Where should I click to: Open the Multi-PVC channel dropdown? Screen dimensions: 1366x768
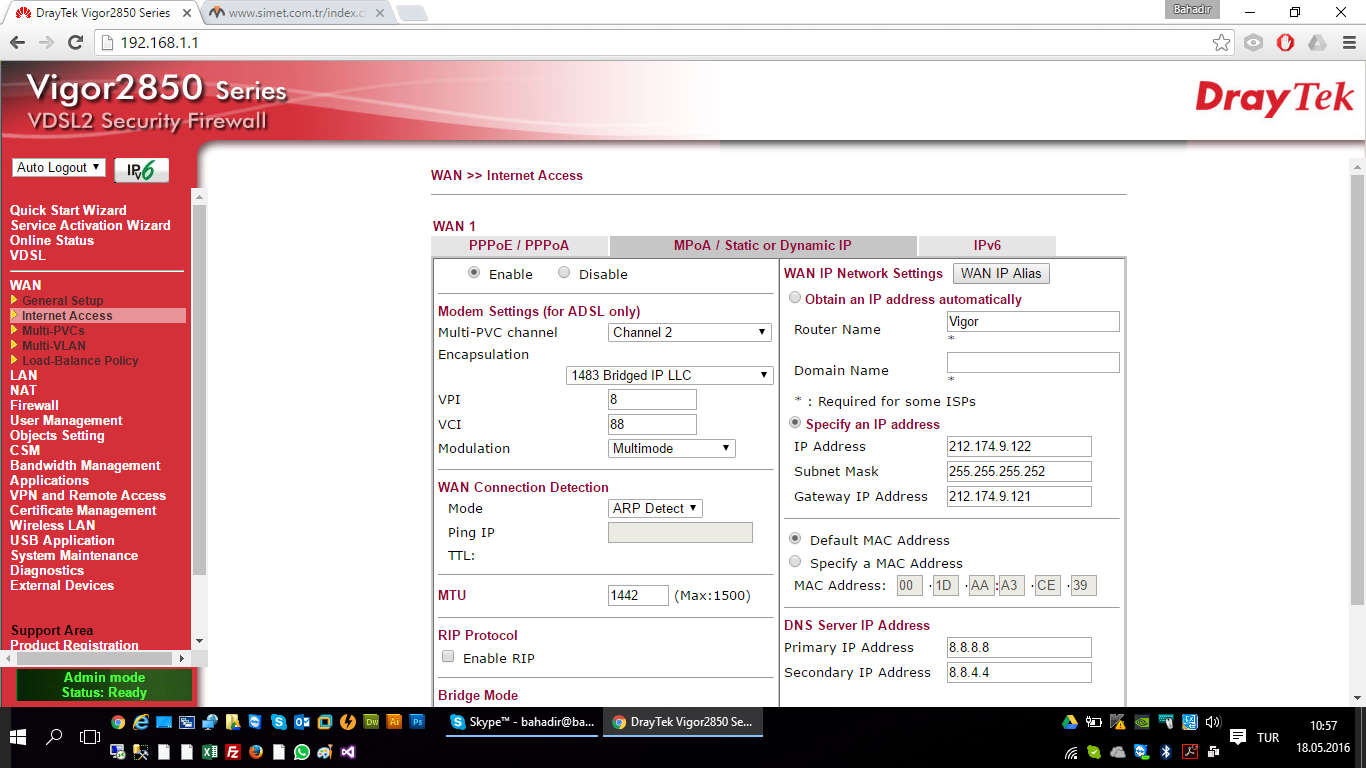tap(689, 332)
